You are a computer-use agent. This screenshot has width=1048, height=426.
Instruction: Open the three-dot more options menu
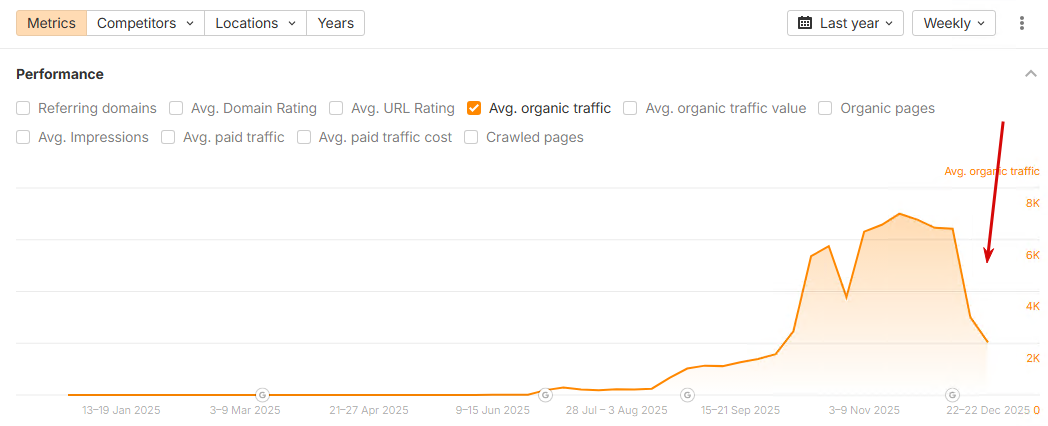(x=1021, y=23)
